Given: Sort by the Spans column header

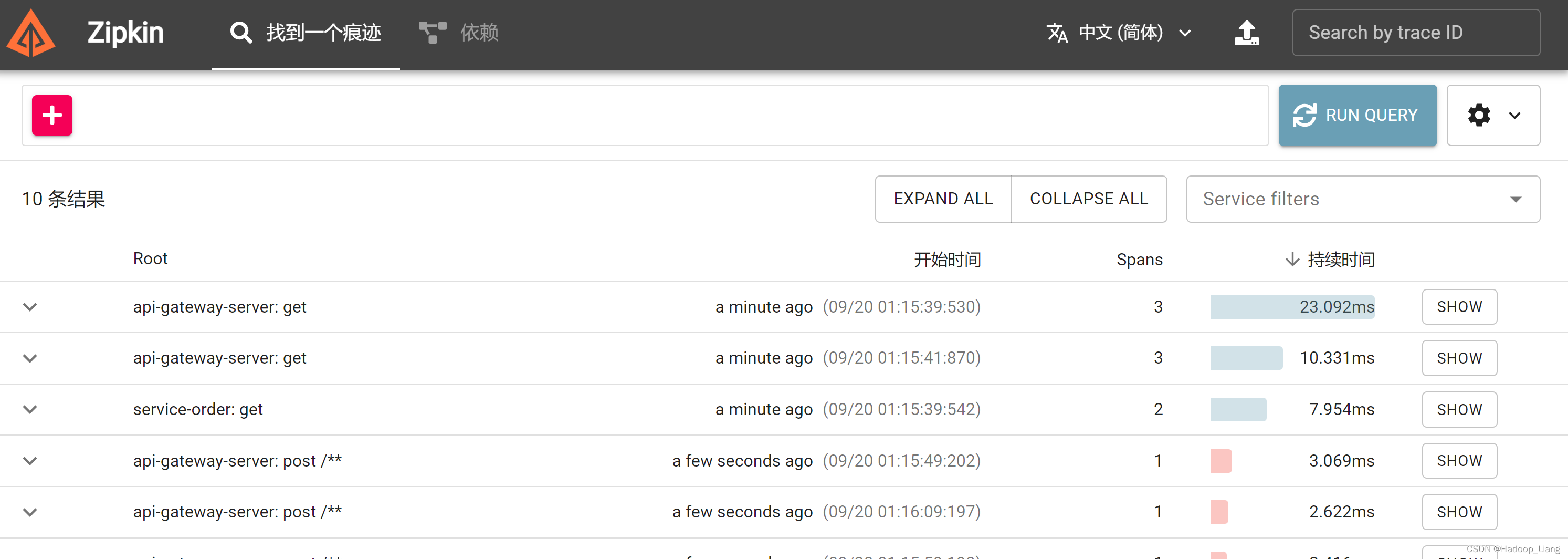Looking at the screenshot, I should click(1139, 260).
